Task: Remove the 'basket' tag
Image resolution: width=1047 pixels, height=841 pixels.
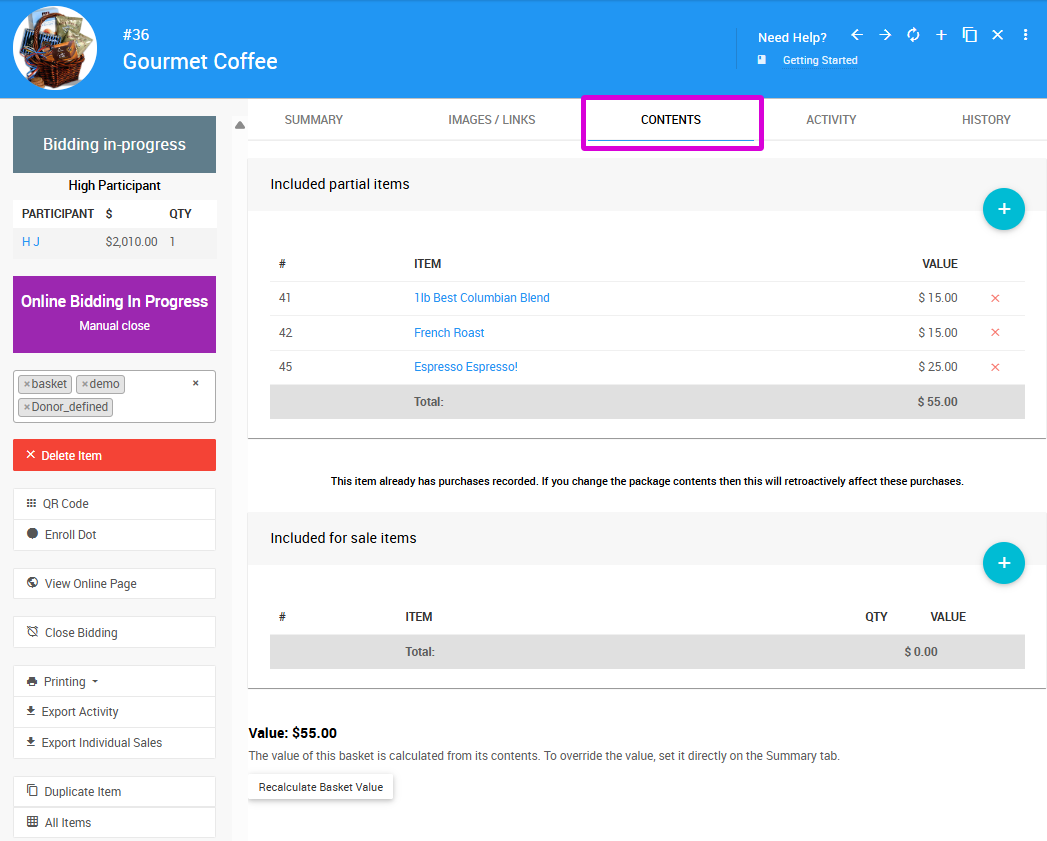Action: pyautogui.click(x=27, y=384)
